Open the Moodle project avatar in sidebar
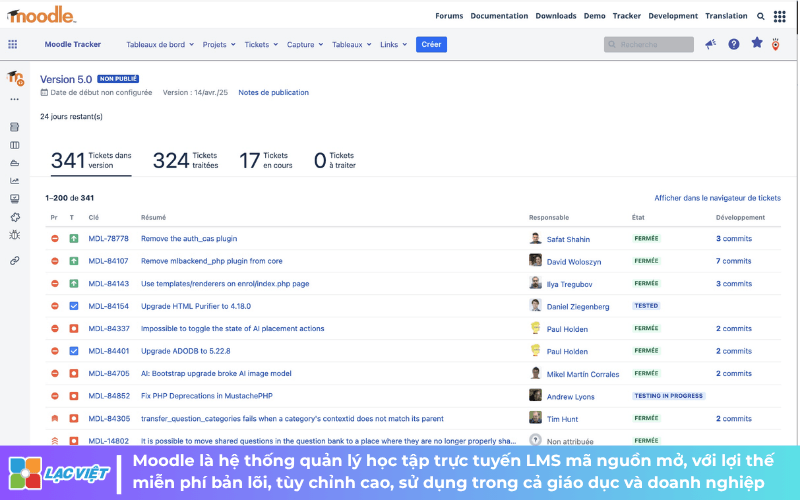 (15, 78)
